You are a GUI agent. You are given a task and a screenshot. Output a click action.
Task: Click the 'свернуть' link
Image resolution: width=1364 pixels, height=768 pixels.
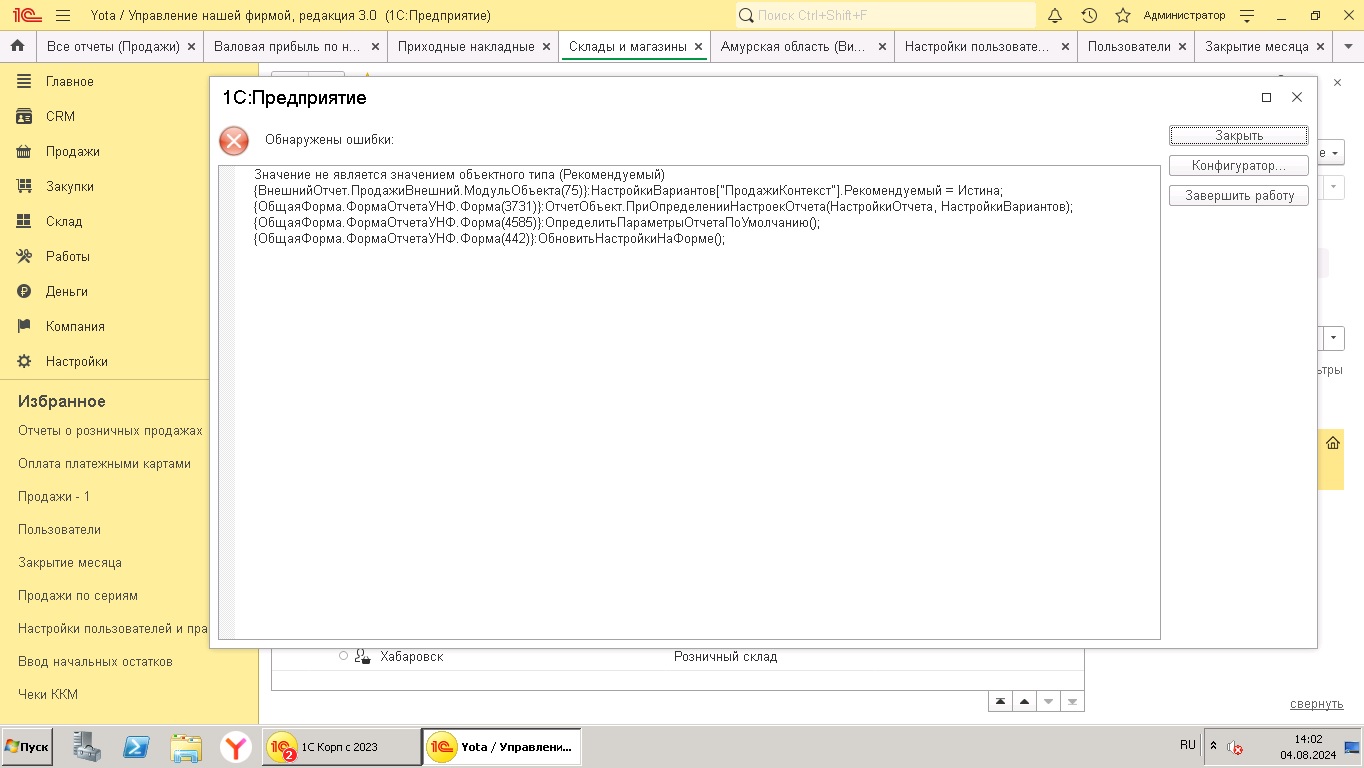point(1317,704)
